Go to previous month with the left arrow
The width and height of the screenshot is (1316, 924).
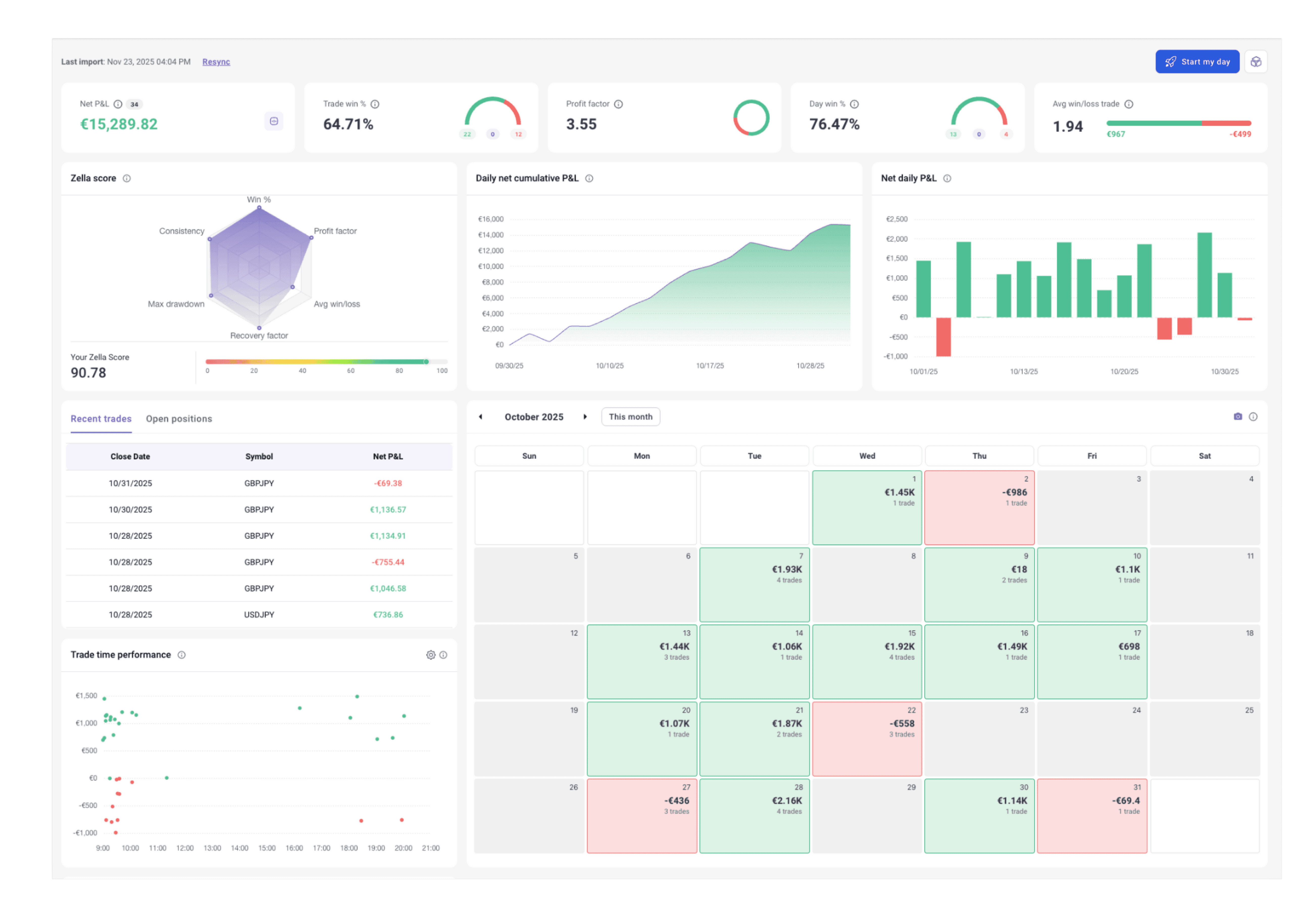(480, 417)
